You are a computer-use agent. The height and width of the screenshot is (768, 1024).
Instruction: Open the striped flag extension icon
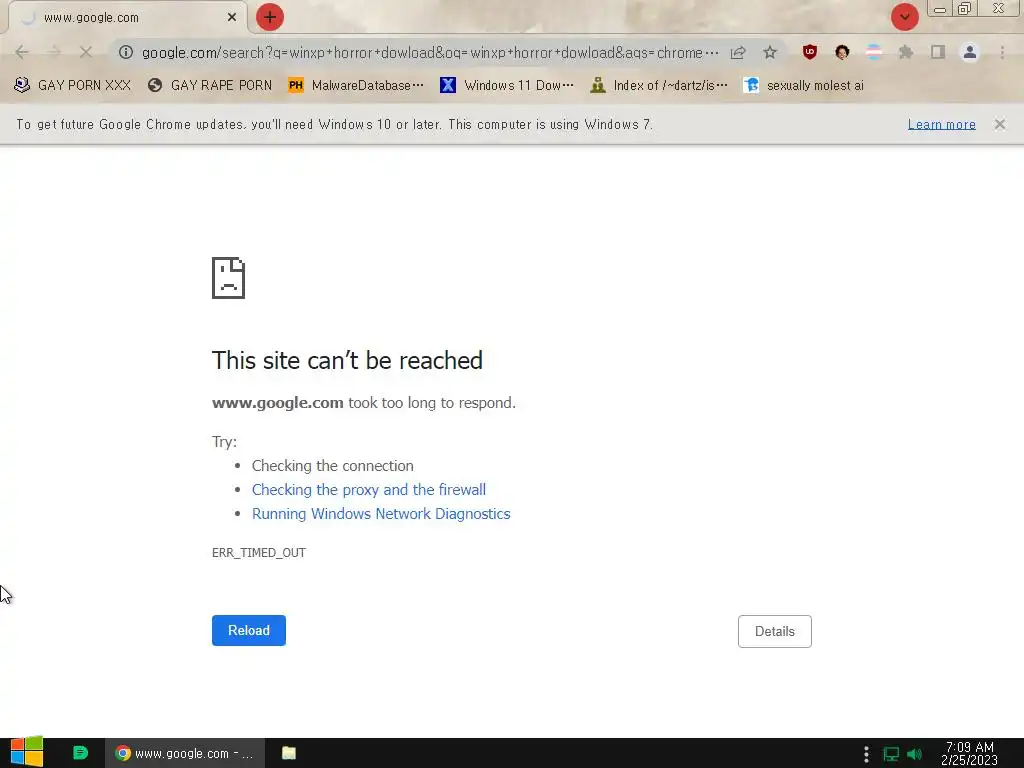pyautogui.click(x=874, y=52)
